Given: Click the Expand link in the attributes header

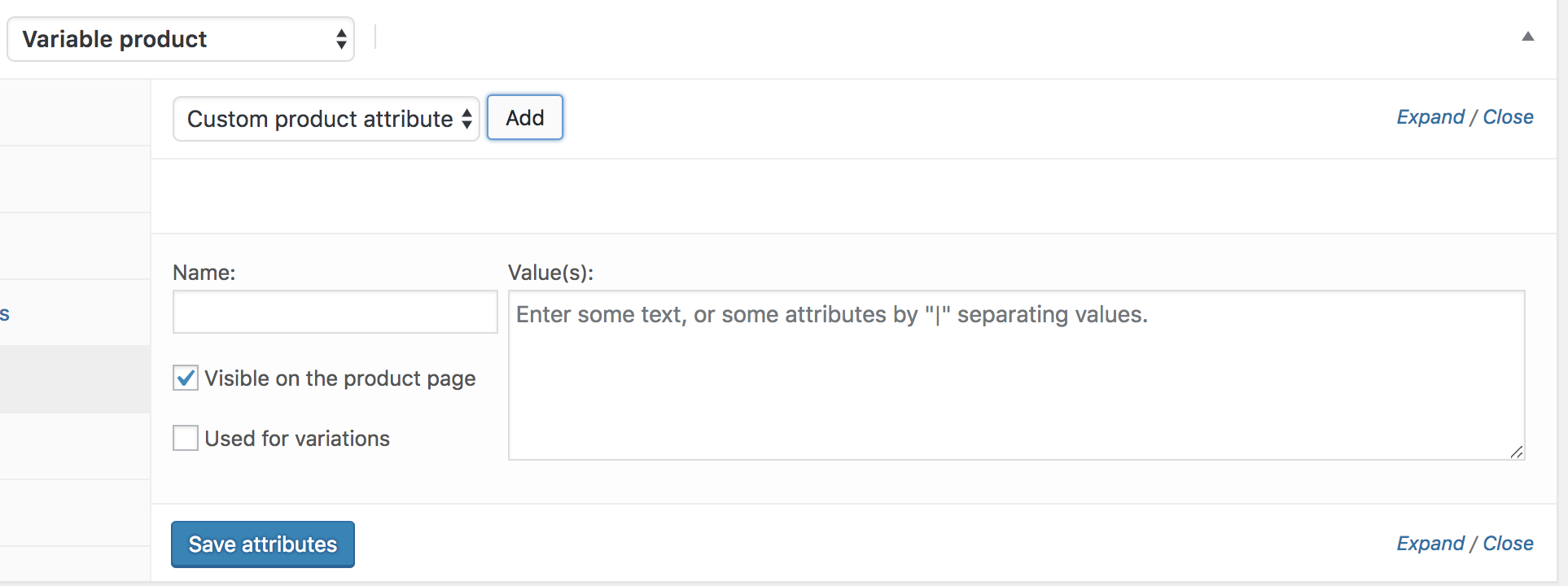Looking at the screenshot, I should [x=1430, y=116].
